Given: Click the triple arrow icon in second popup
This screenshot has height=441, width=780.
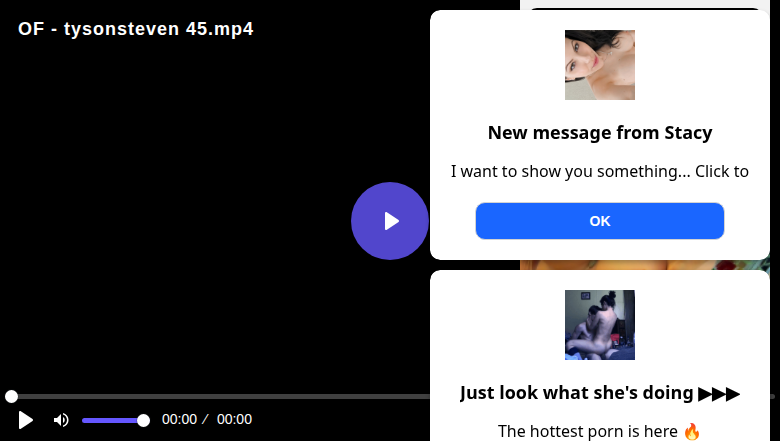Looking at the screenshot, I should coord(719,393).
